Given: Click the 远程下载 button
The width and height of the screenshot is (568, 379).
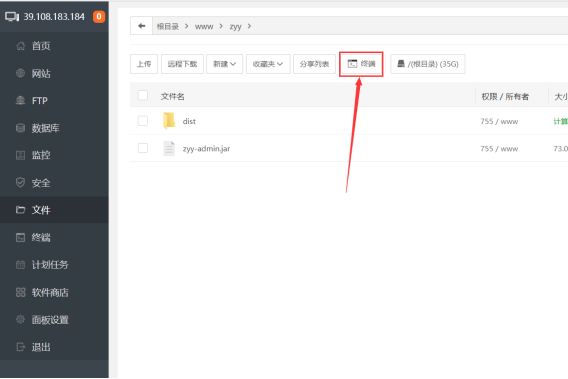Looking at the screenshot, I should click(x=182, y=64).
